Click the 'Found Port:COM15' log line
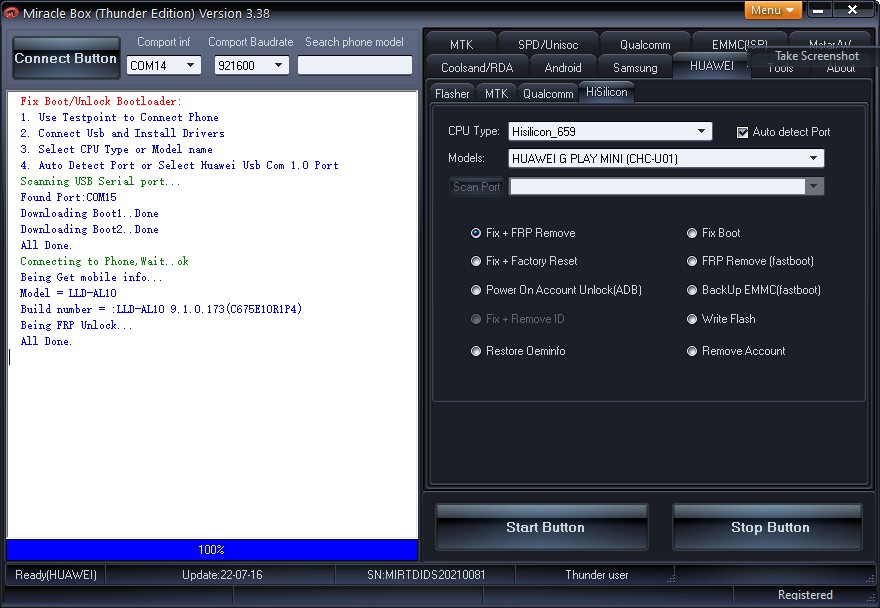 68,197
